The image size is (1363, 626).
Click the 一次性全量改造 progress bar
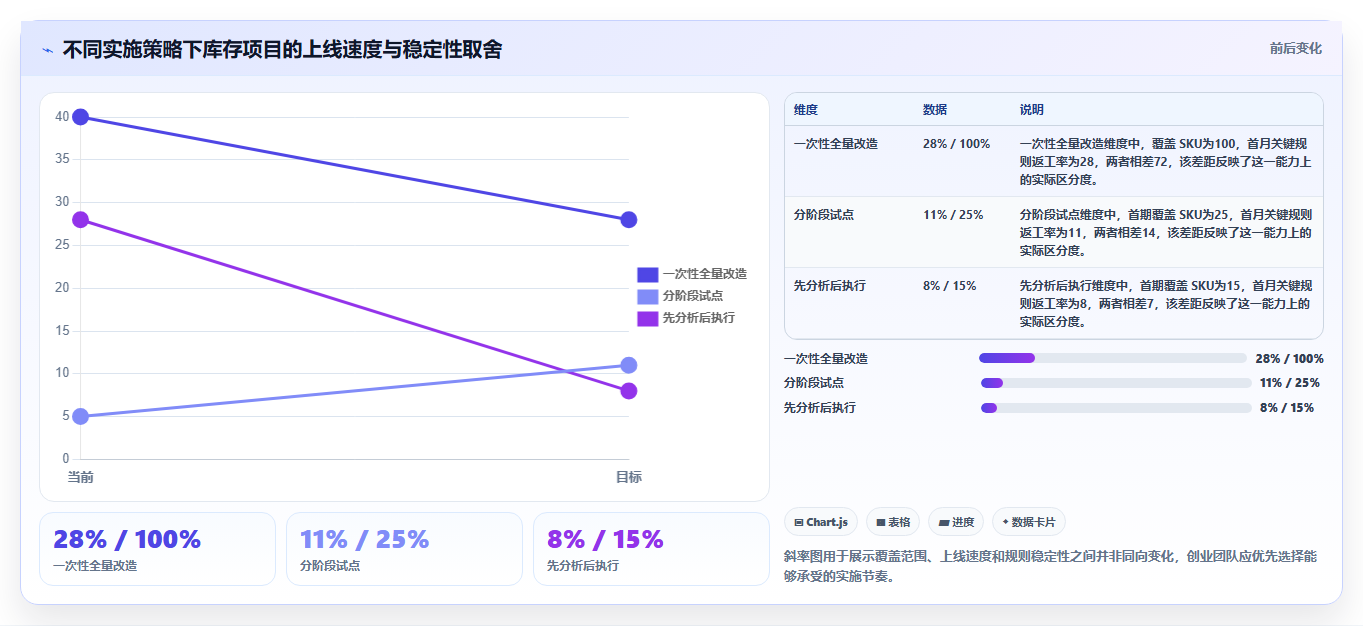tap(1113, 358)
